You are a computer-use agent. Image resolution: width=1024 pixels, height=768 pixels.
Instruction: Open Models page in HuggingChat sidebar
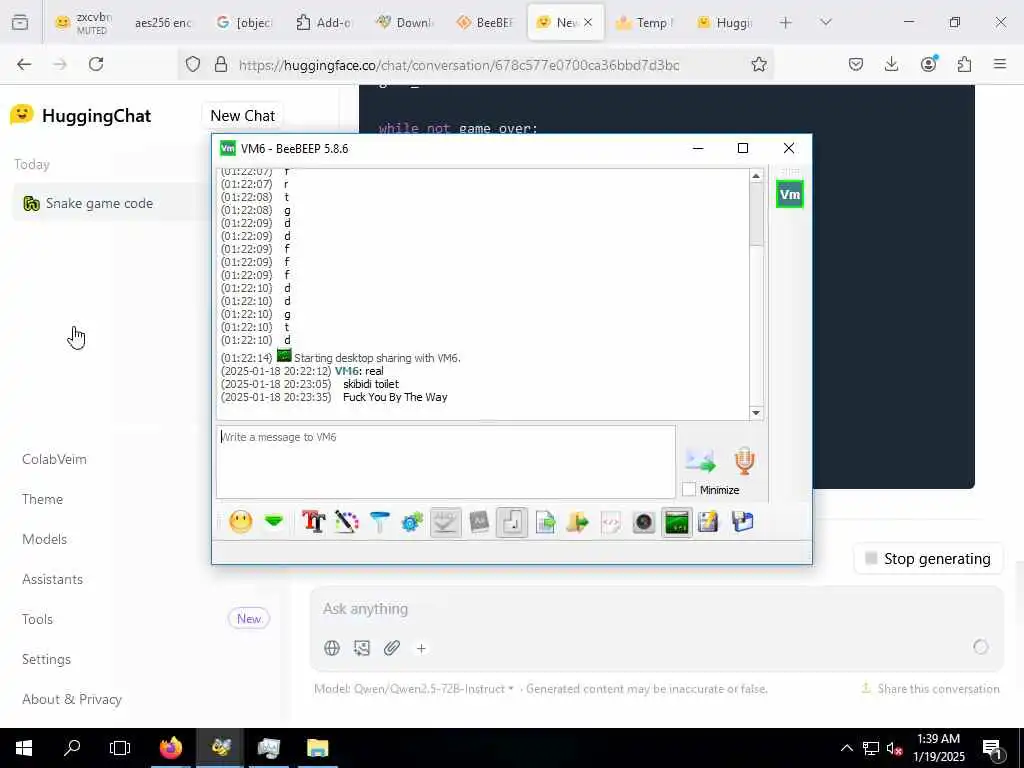pos(44,539)
